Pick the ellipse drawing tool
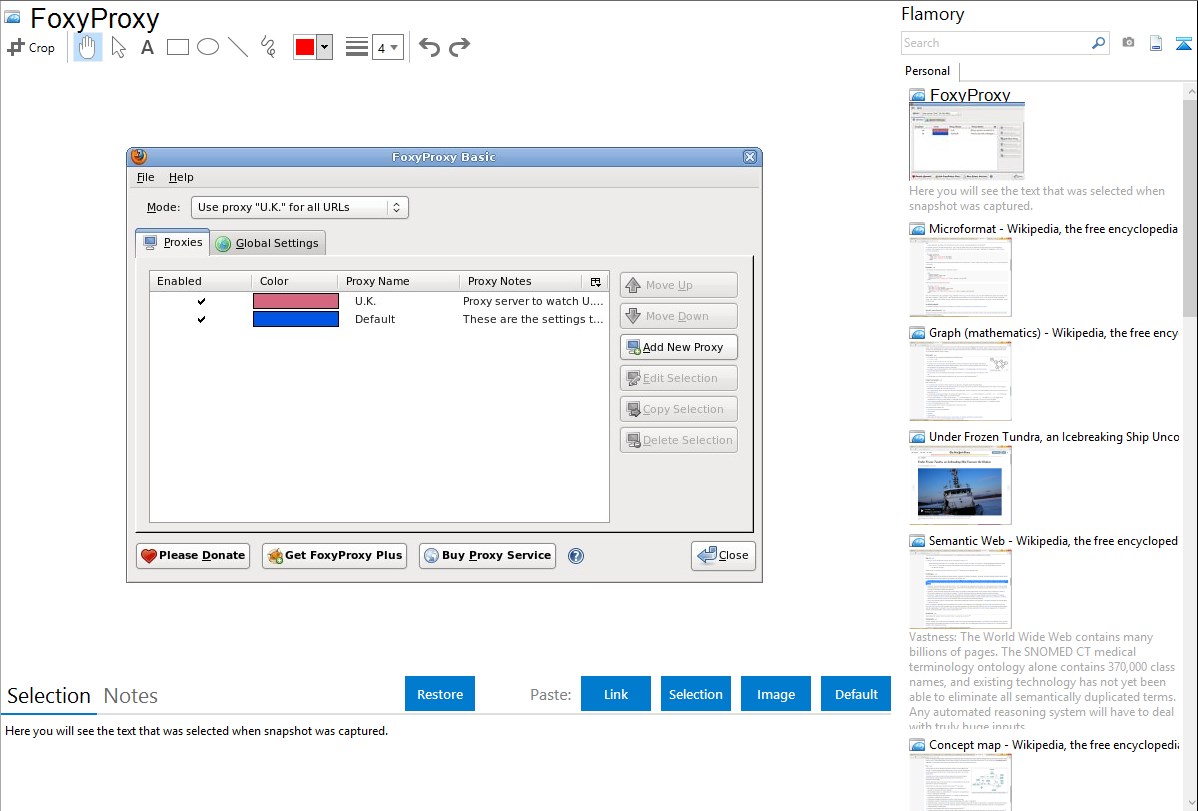This screenshot has width=1198, height=811. (x=208, y=47)
